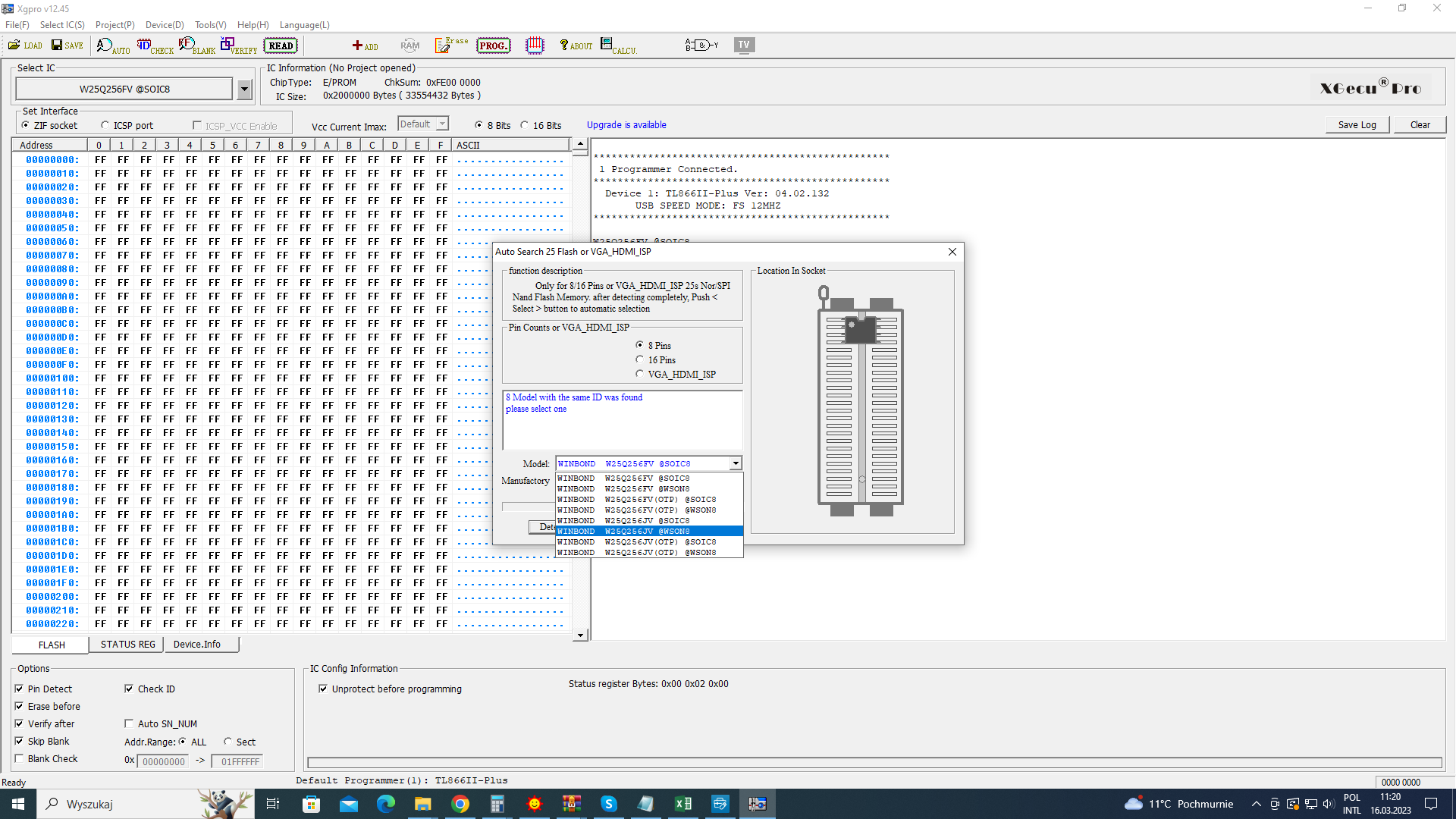The width and height of the screenshot is (1456, 819).
Task: Disable Unprotect before programming checkbox
Action: [x=324, y=689]
